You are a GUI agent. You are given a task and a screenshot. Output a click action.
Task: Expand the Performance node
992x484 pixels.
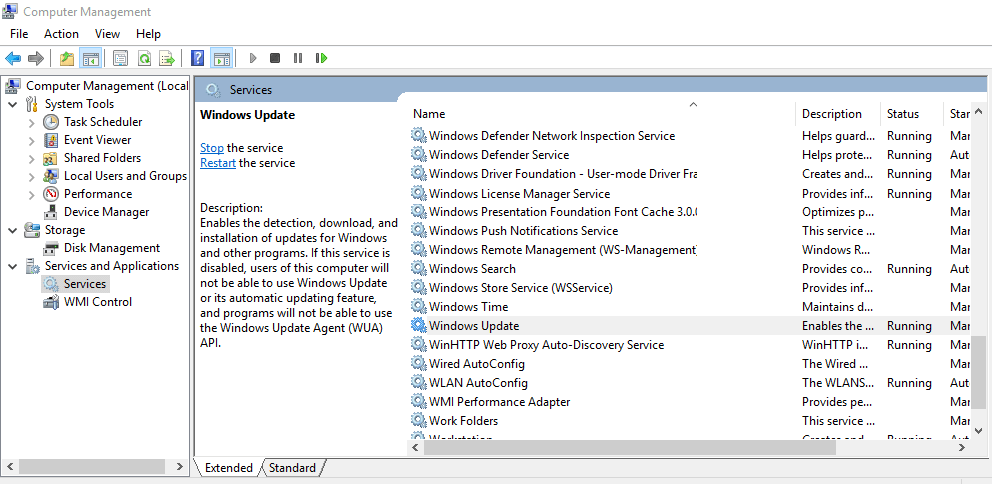[x=32, y=194]
